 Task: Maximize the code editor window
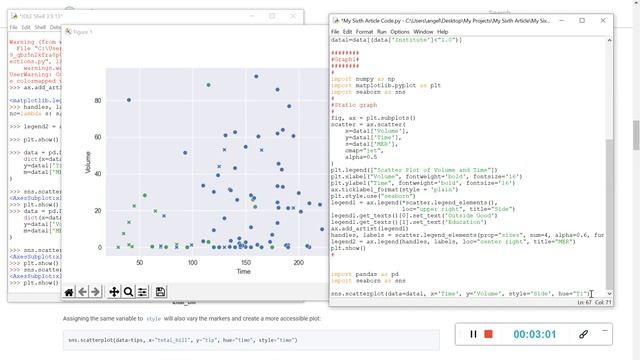point(582,20)
